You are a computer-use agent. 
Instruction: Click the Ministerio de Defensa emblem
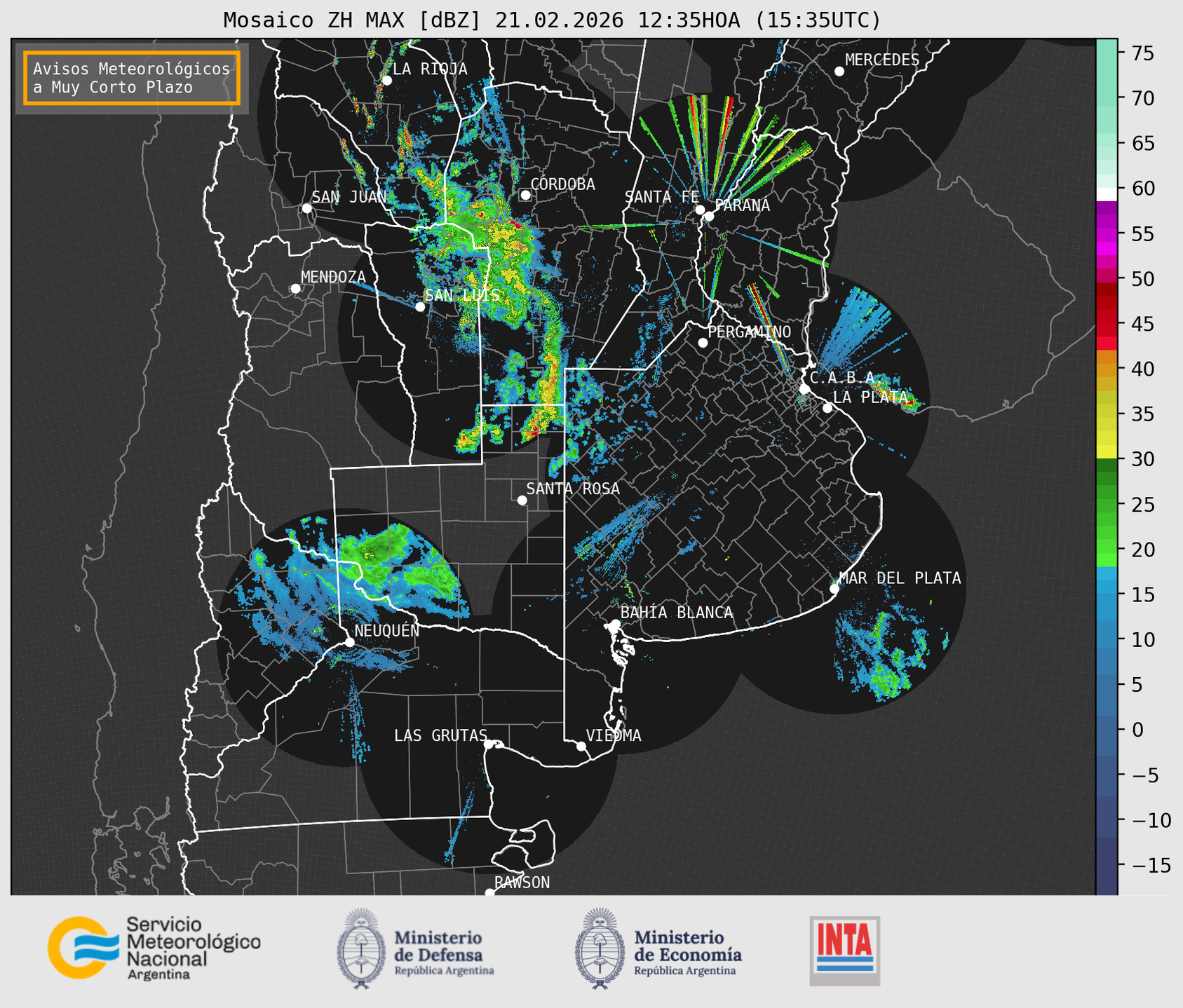(x=361, y=949)
